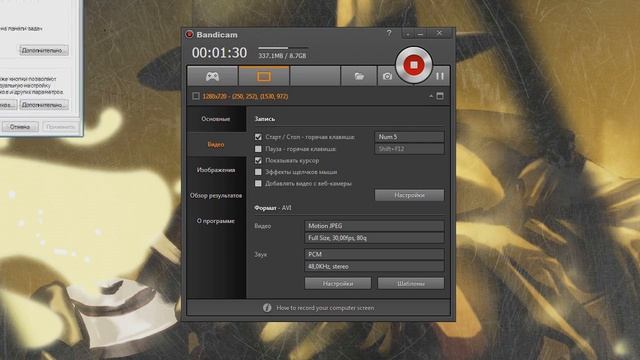Open the Основные tab
640x360 pixels.
216,119
